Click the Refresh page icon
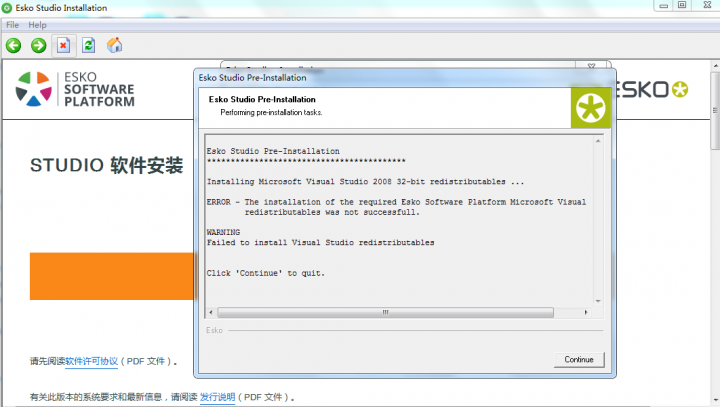Viewport: 720px width, 407px height. pos(89,45)
